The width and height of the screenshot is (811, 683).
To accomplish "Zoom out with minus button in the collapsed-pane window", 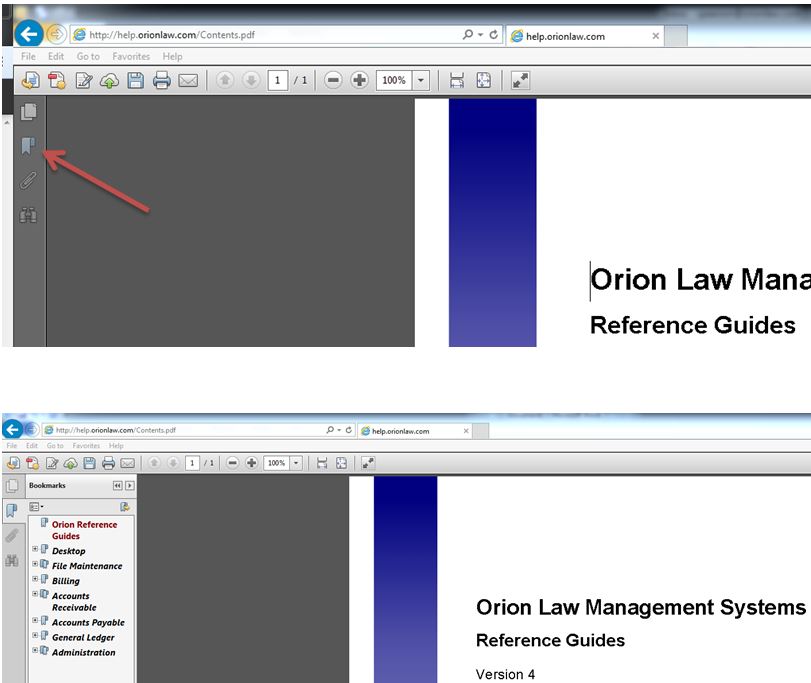I will click(x=333, y=80).
